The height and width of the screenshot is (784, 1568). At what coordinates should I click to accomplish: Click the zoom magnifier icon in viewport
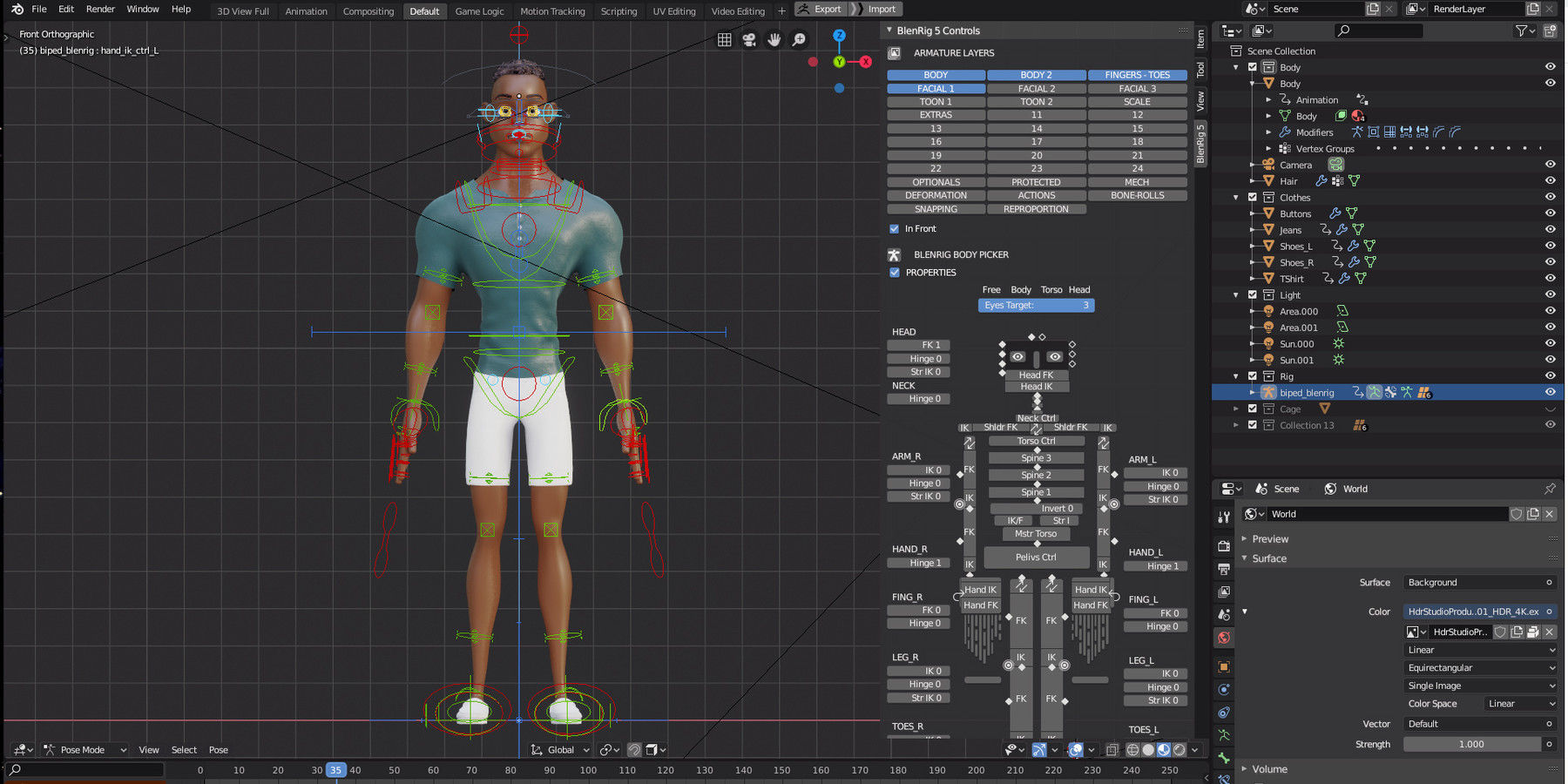pos(799,40)
